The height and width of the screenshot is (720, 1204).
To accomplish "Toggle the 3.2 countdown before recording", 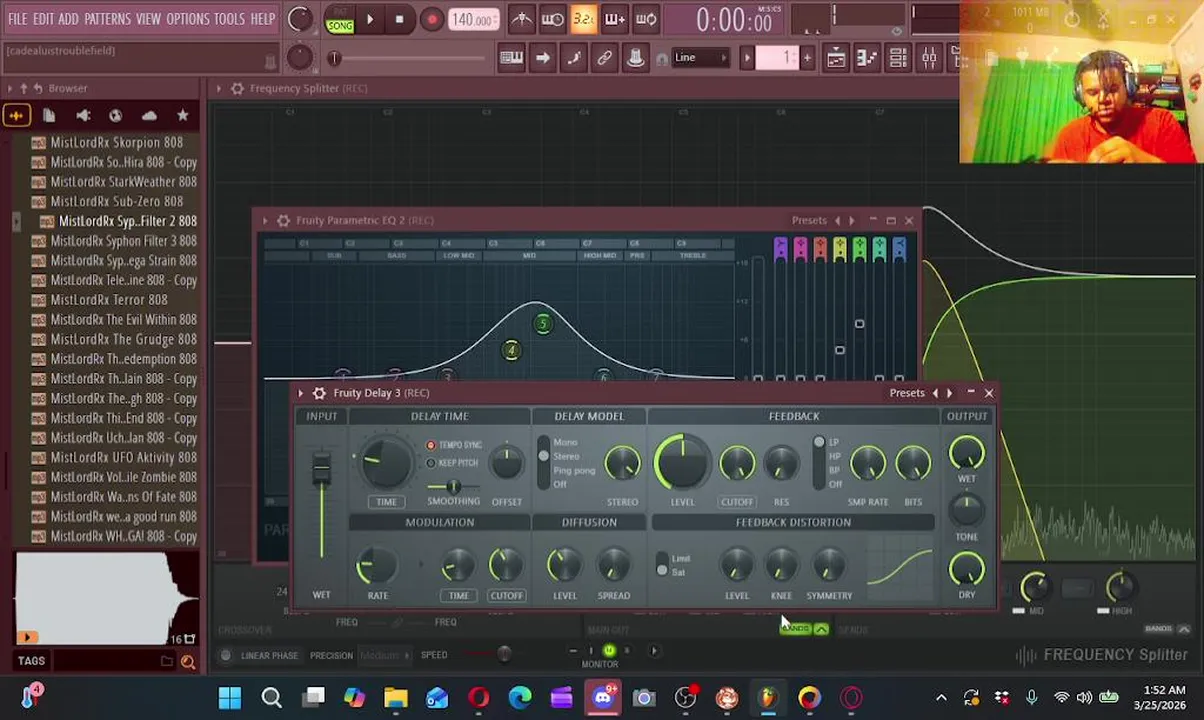I will pos(584,19).
